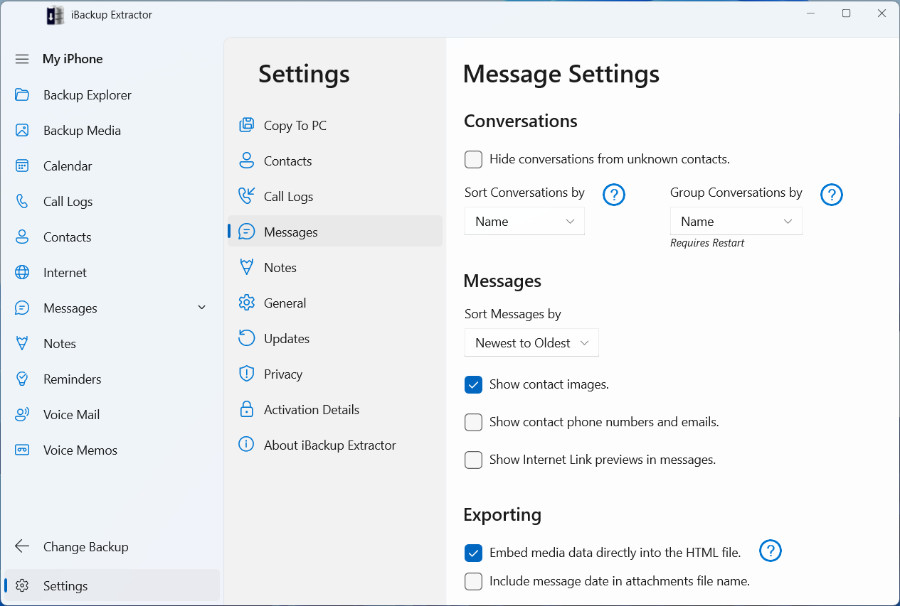Select Messages in the Settings list
Screen dimensions: 900x606
[335, 232]
